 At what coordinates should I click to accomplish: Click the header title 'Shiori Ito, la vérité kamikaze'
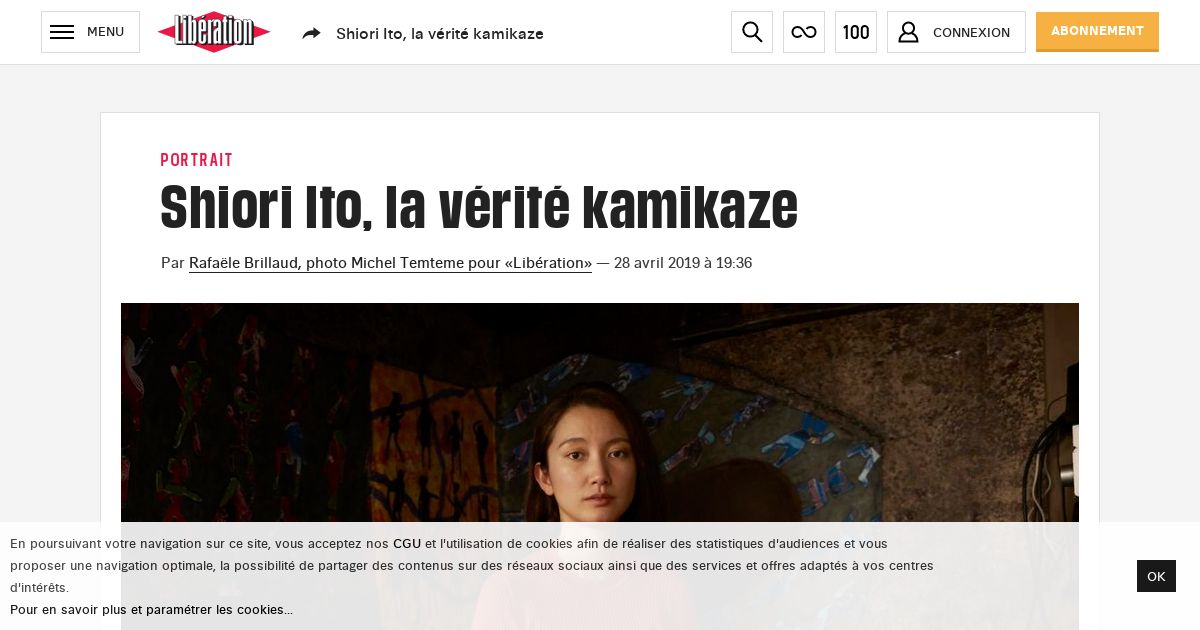coord(440,33)
